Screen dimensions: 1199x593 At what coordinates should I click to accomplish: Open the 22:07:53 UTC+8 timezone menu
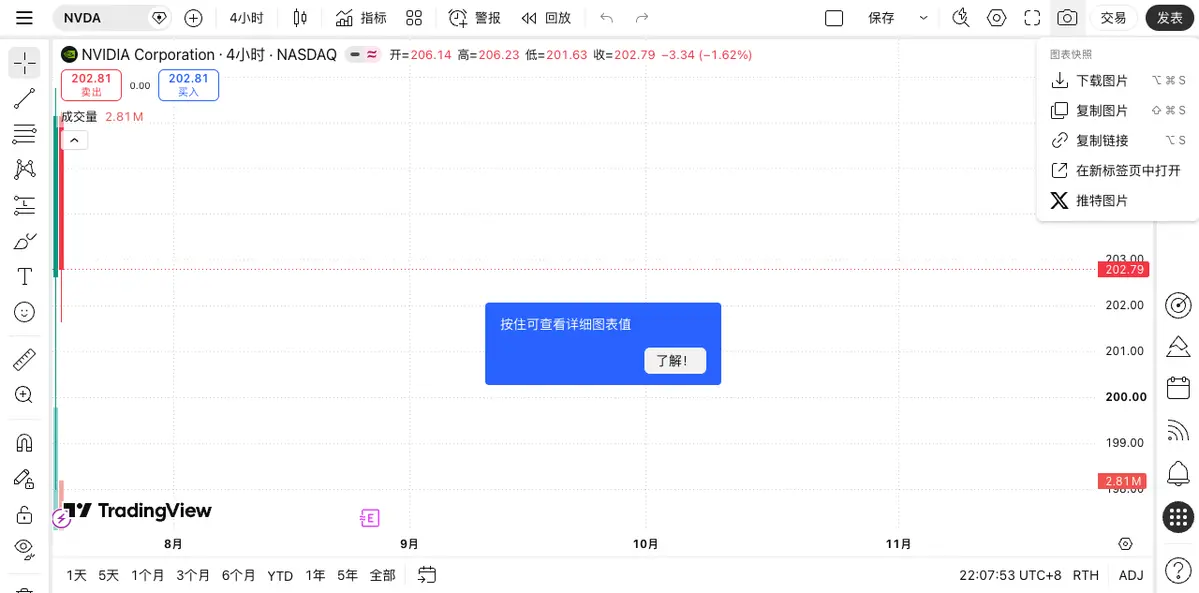pyautogui.click(x=1010, y=575)
